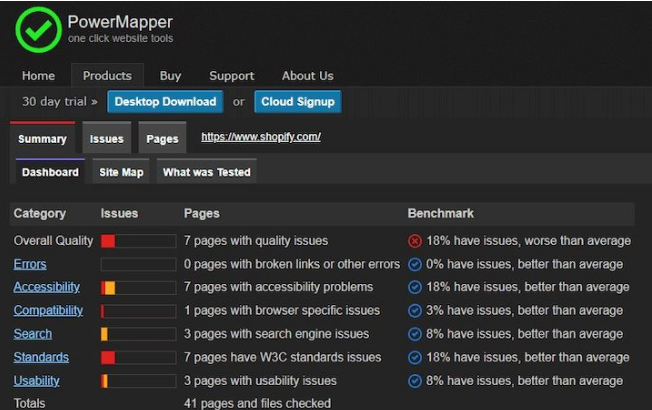Click the Standards issues bar
This screenshot has height=410, width=652.
coord(138,358)
